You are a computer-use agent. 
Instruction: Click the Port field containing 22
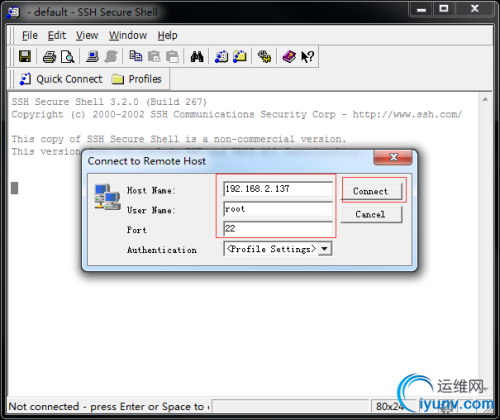point(278,229)
